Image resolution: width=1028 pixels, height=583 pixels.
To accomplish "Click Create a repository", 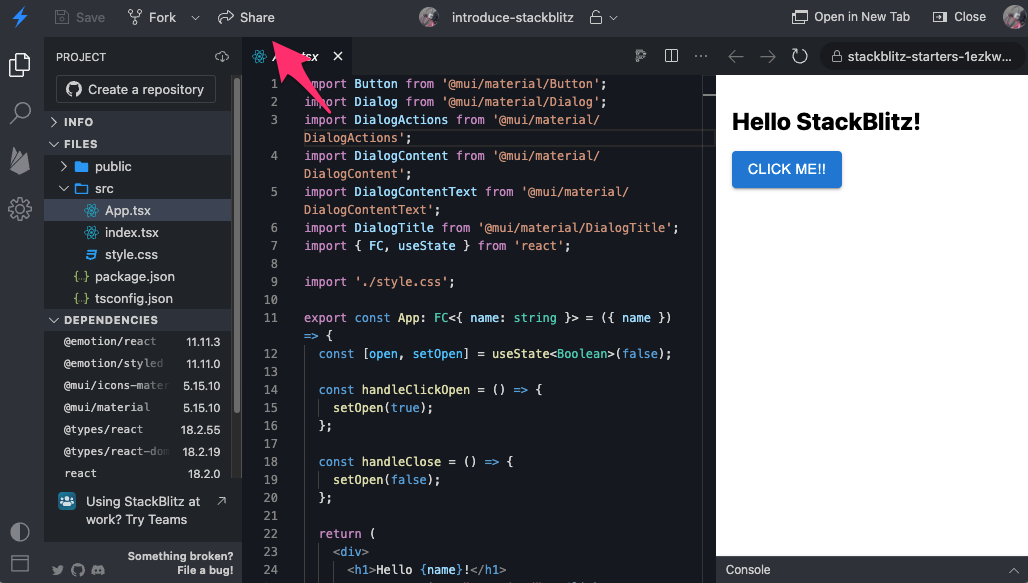I will pos(135,89).
